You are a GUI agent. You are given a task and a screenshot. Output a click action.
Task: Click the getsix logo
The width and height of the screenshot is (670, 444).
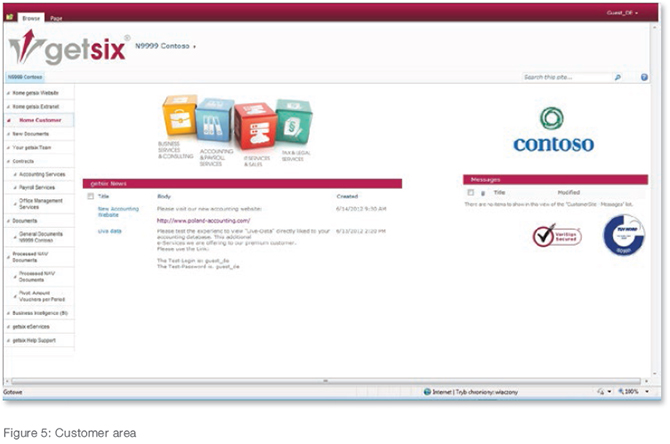(68, 48)
